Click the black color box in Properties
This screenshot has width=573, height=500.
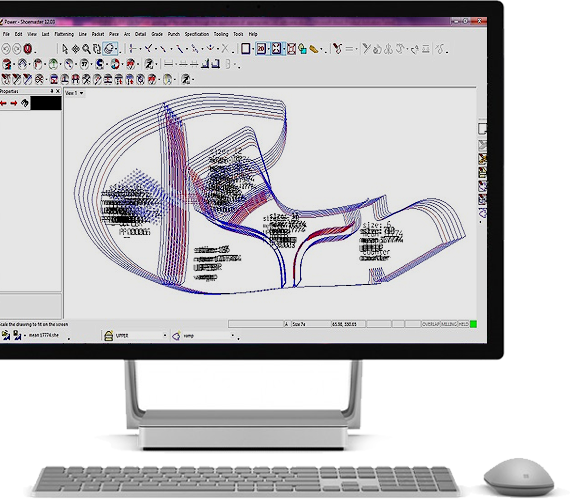46,103
